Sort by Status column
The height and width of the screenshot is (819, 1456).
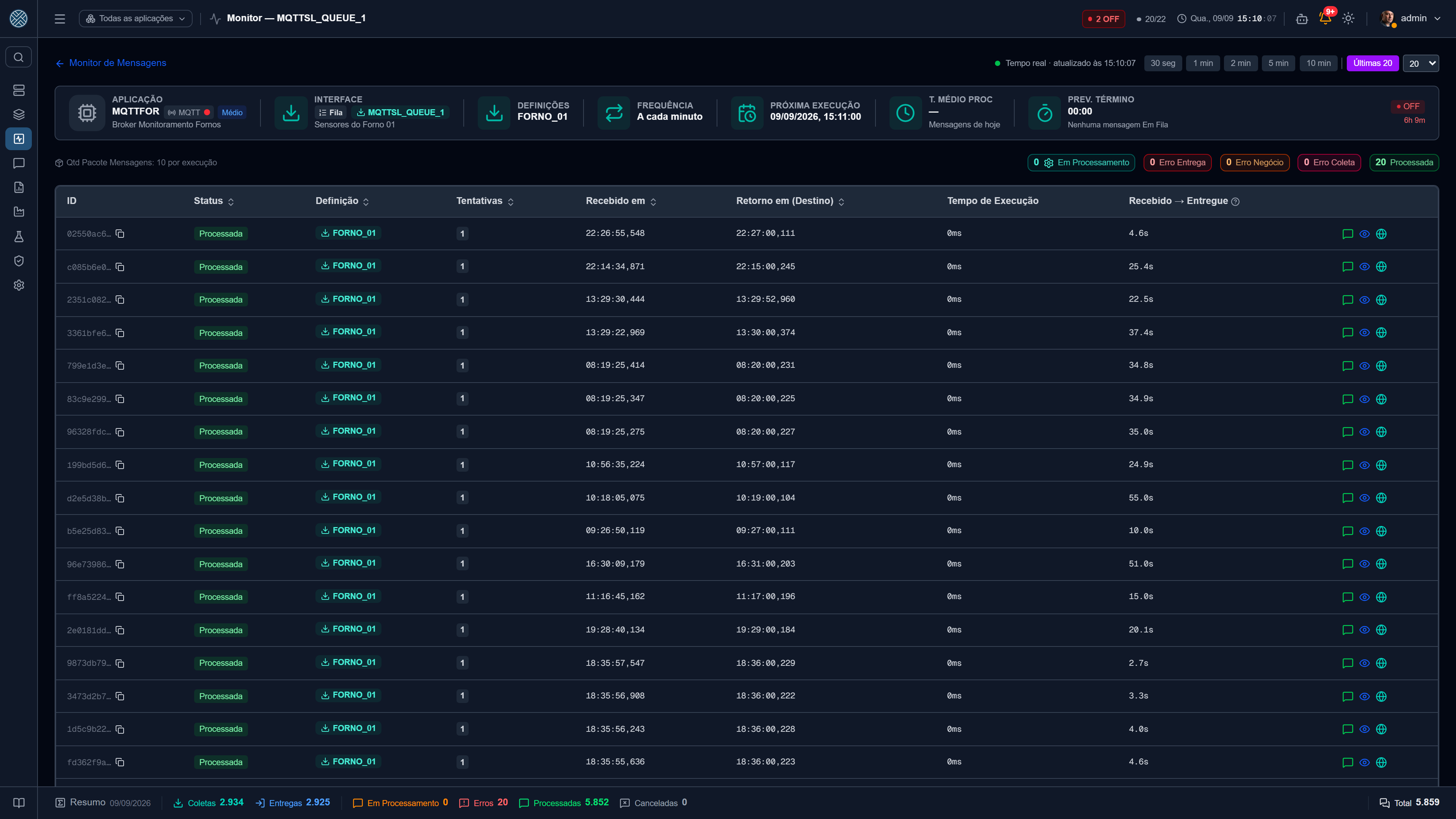point(213,201)
